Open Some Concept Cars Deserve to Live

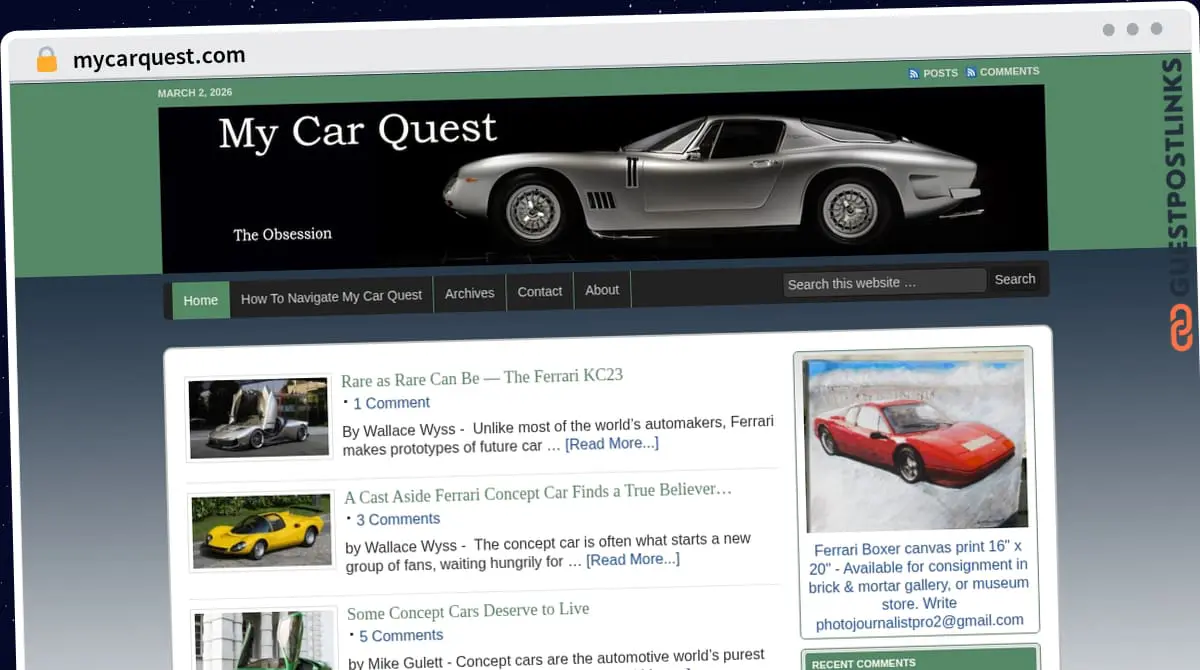[468, 612]
